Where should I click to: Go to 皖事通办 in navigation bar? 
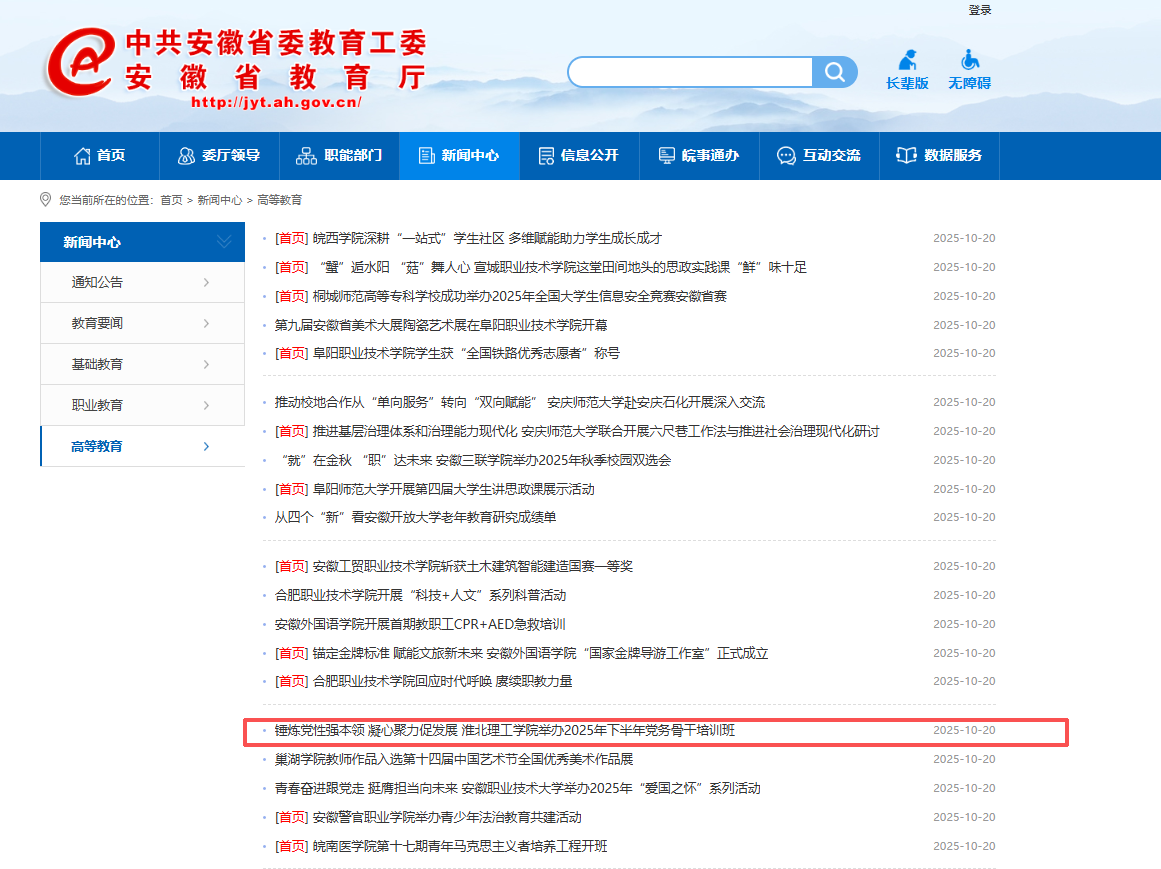click(699, 156)
